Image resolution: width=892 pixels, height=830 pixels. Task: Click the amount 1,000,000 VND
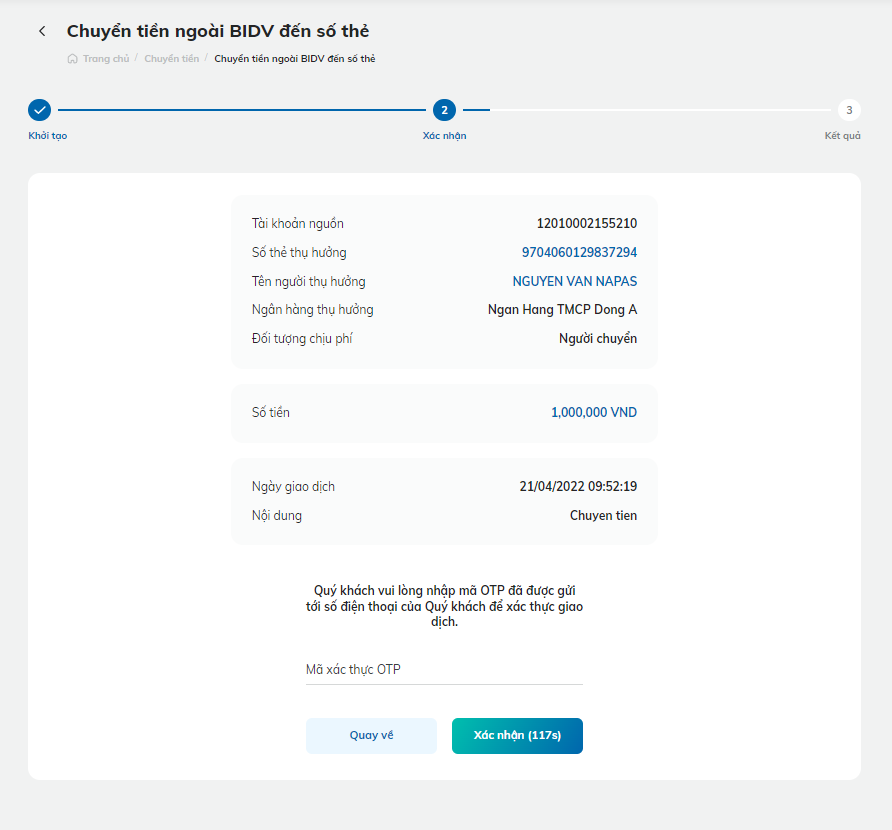(594, 412)
